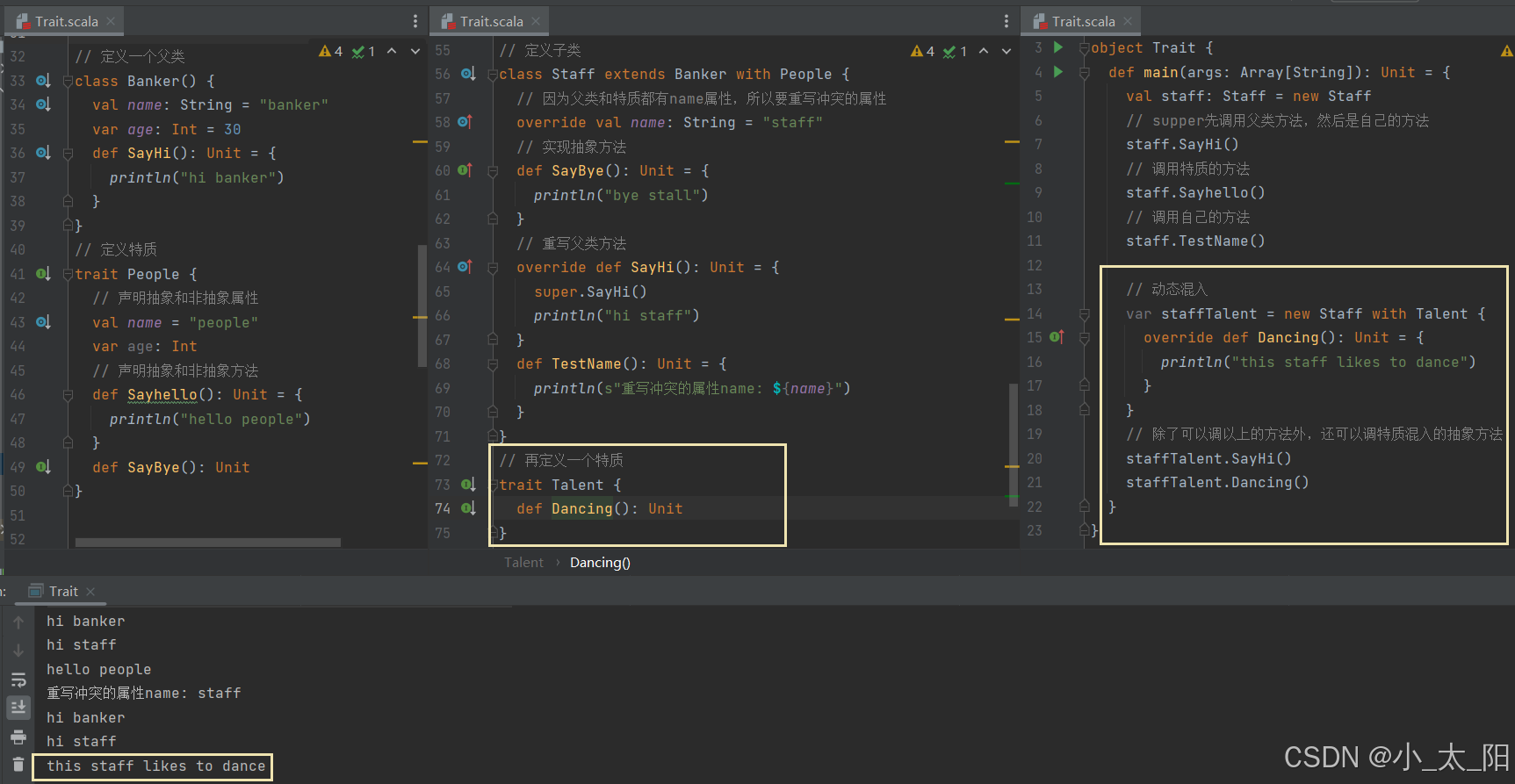Click implemented gutter icon at line 49
Viewport: 1515px width, 784px height.
point(43,467)
